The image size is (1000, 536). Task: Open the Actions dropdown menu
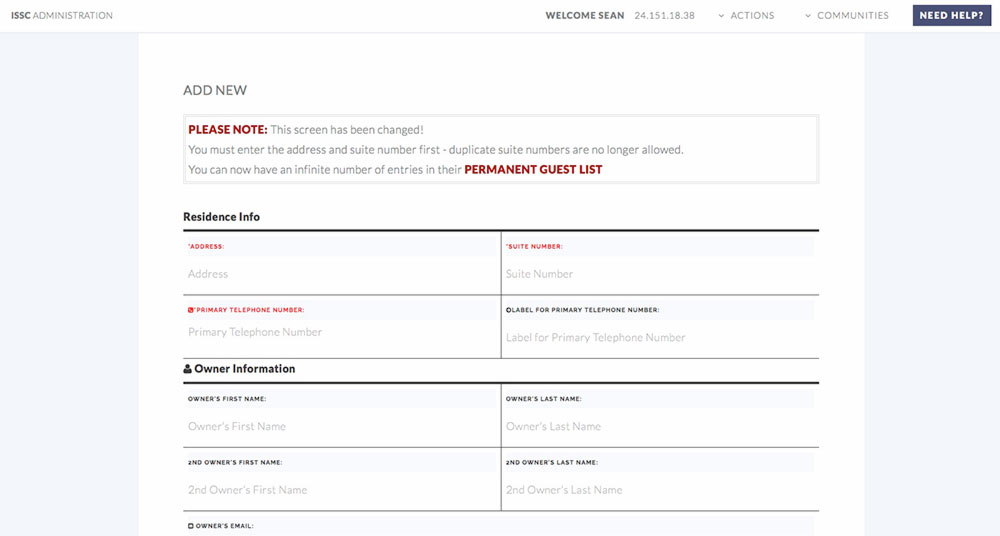point(746,15)
